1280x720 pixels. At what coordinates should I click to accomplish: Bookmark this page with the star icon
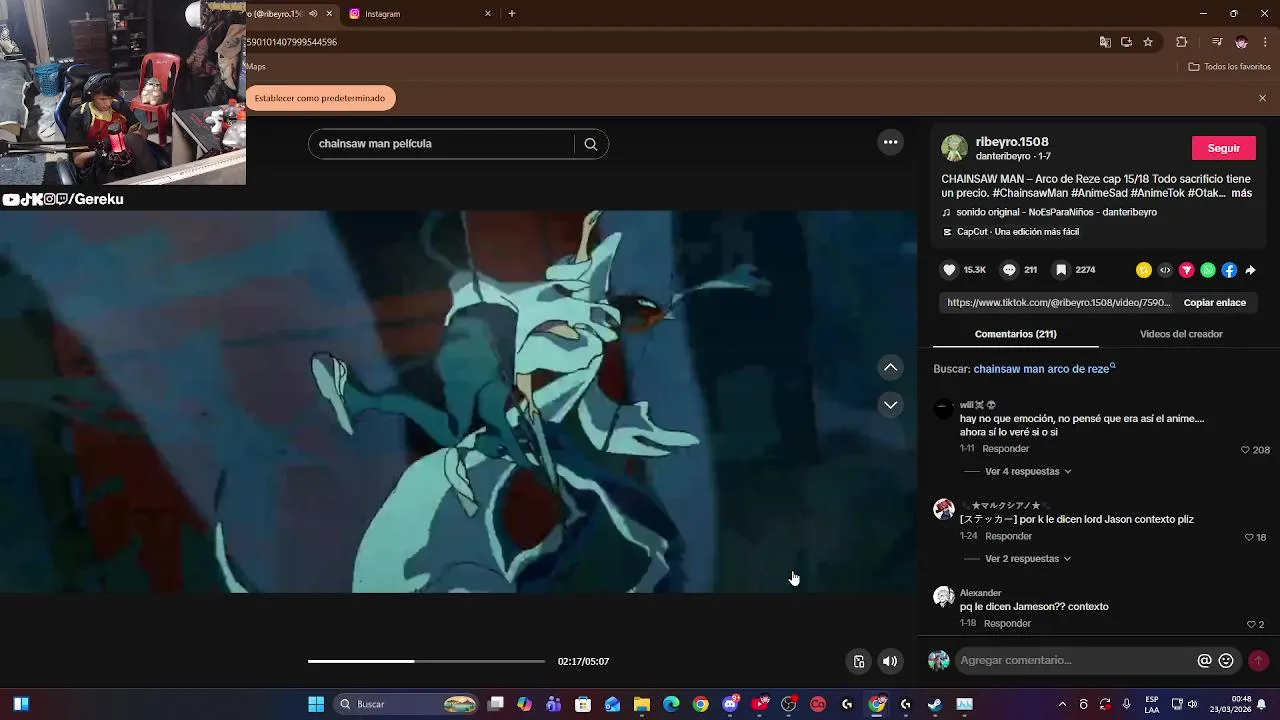point(1148,42)
